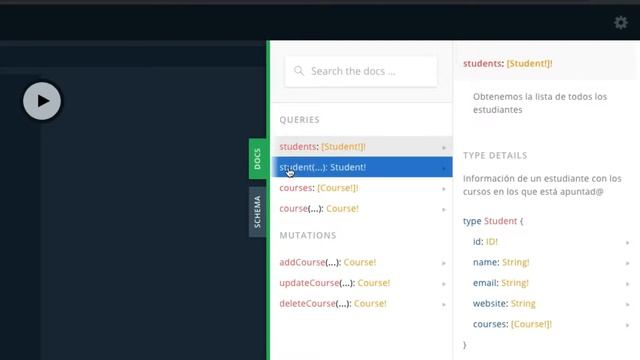Expand arrow beside addCourse mutation
Image resolution: width=640 pixels, height=360 pixels.
[x=444, y=263]
